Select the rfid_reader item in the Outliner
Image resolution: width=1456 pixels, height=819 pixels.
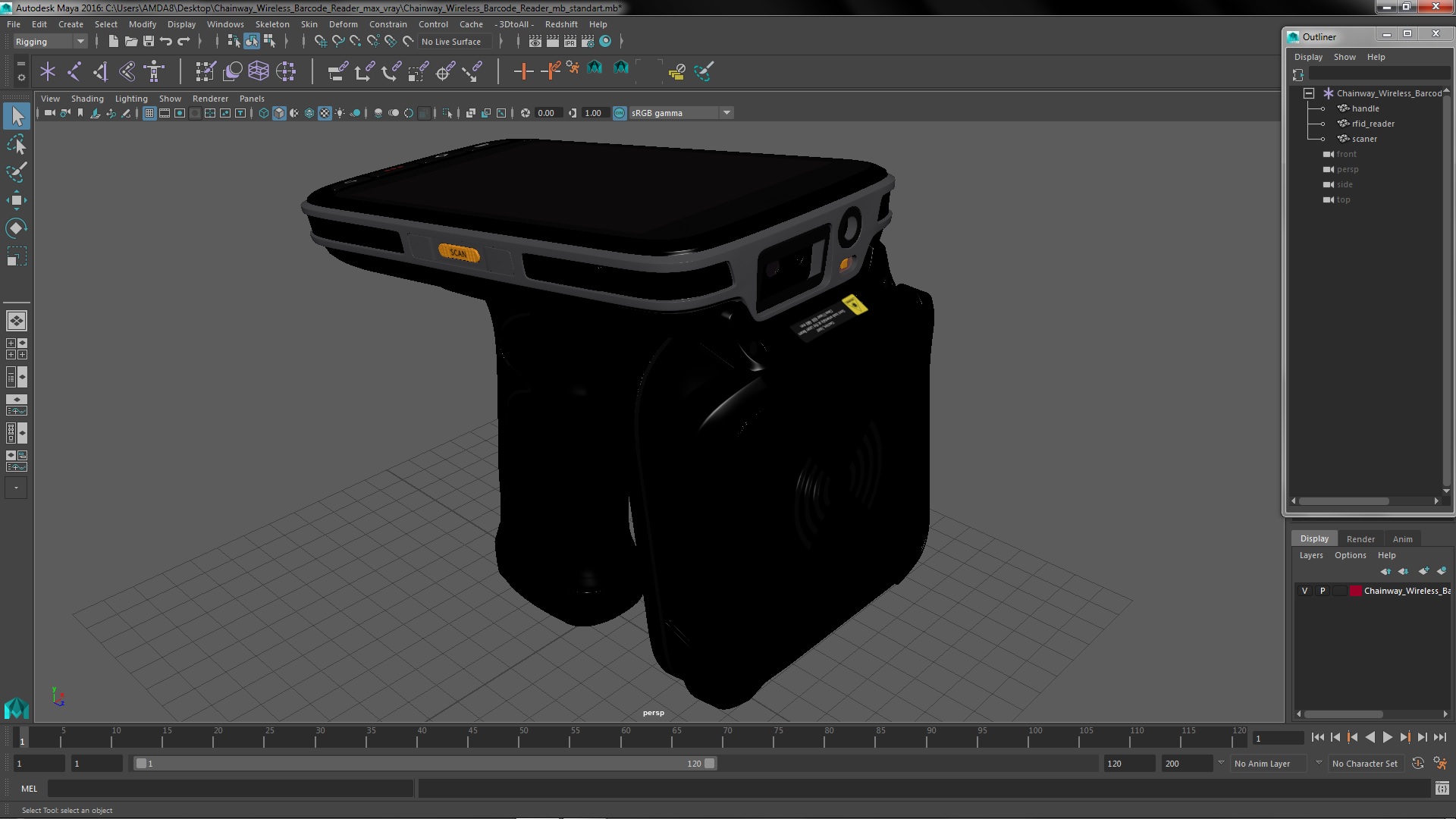(1373, 124)
